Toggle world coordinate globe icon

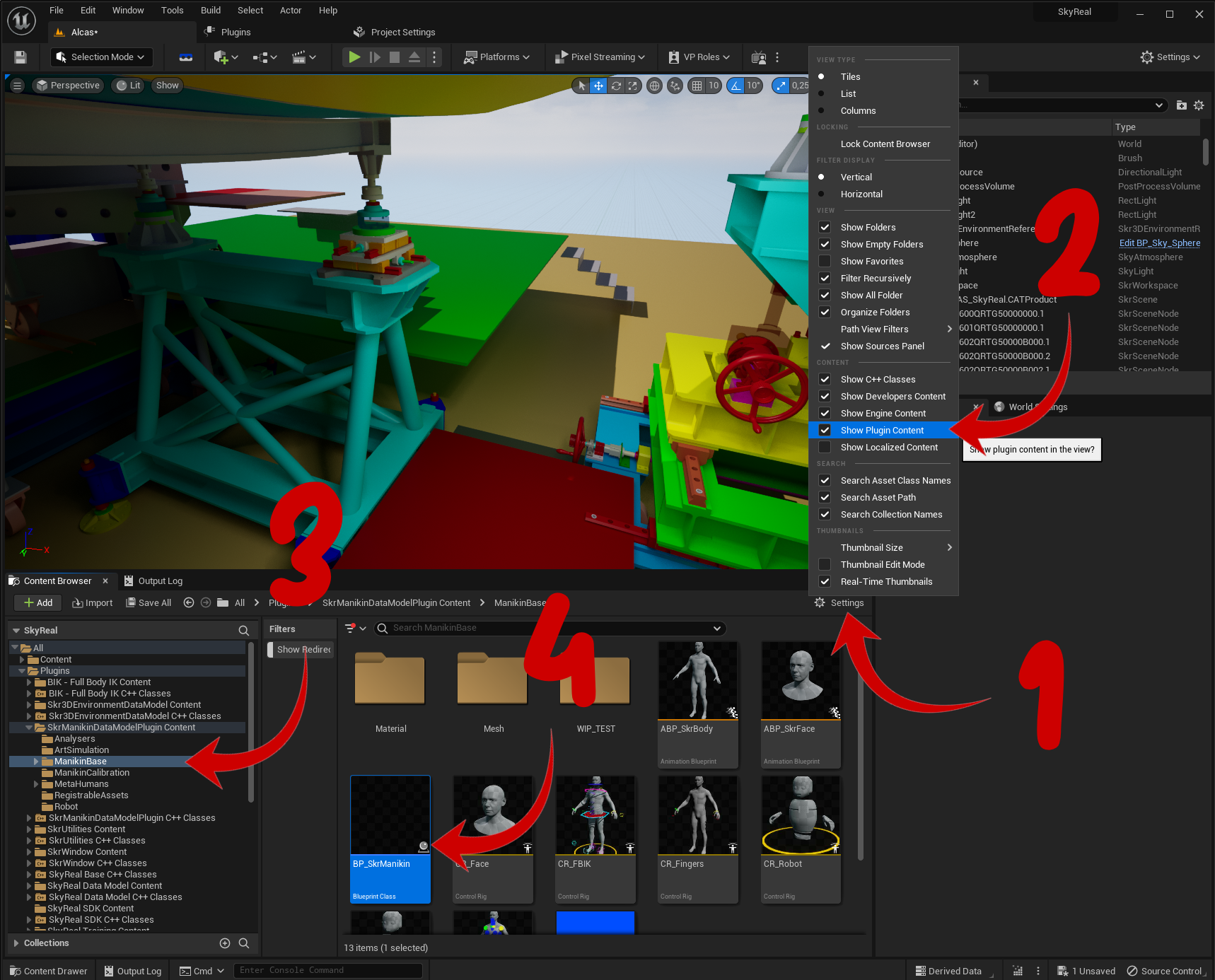pos(655,86)
